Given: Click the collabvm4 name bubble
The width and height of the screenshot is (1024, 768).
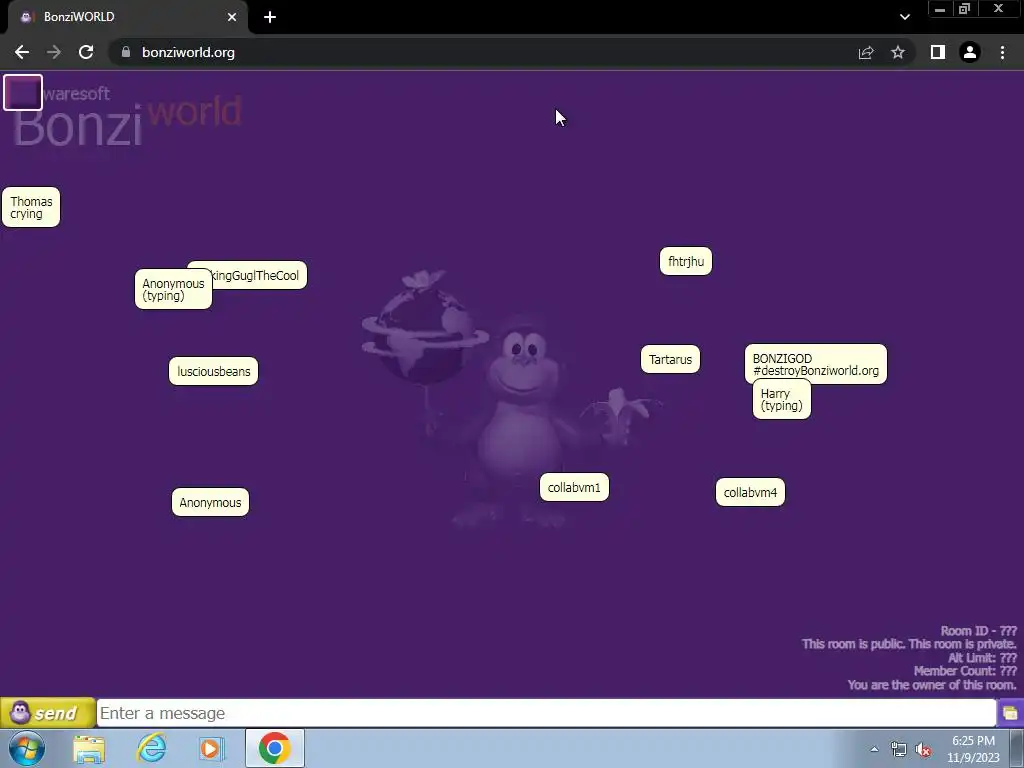Looking at the screenshot, I should click(x=750, y=492).
